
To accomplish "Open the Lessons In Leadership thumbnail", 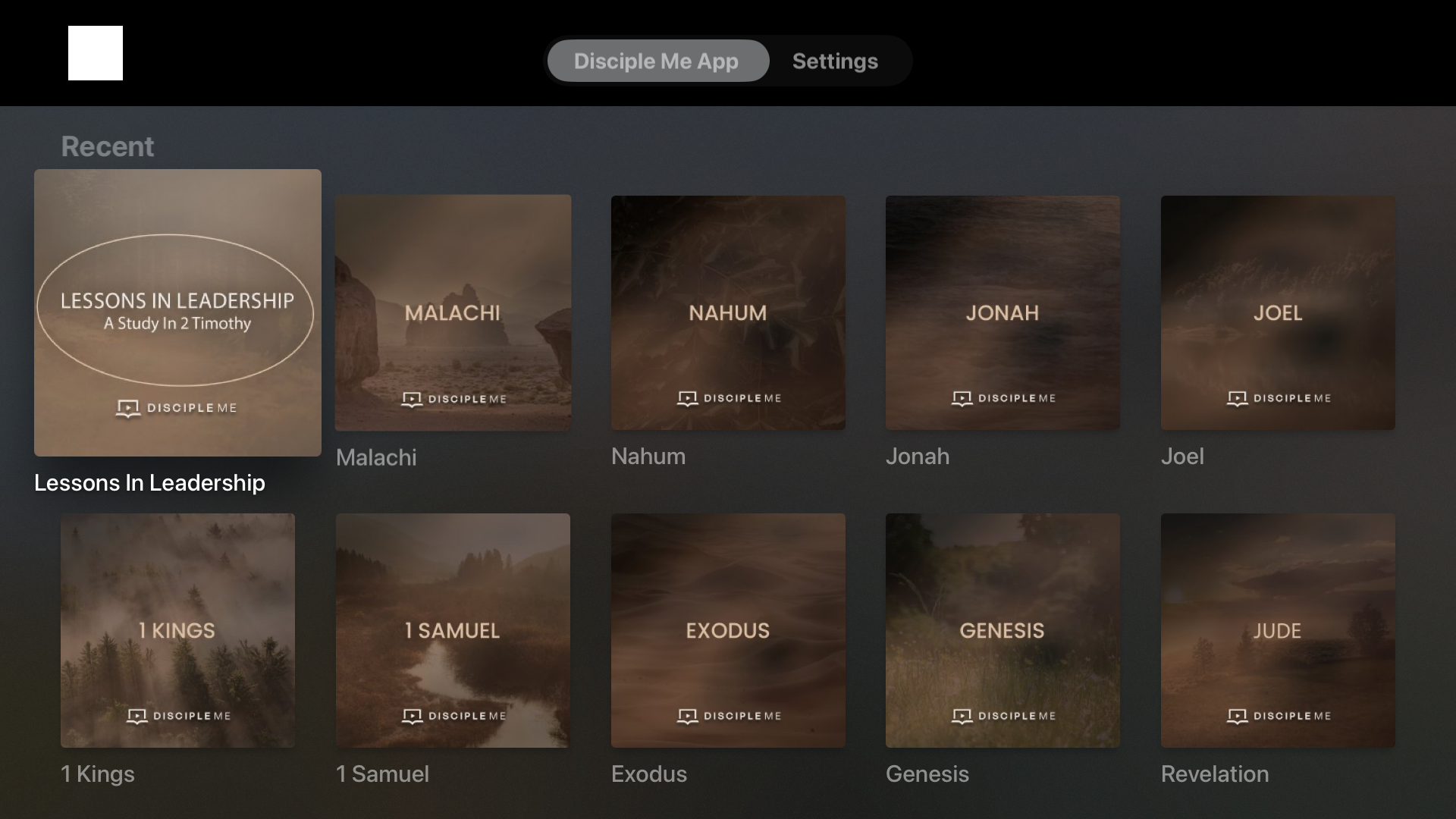I will click(177, 312).
